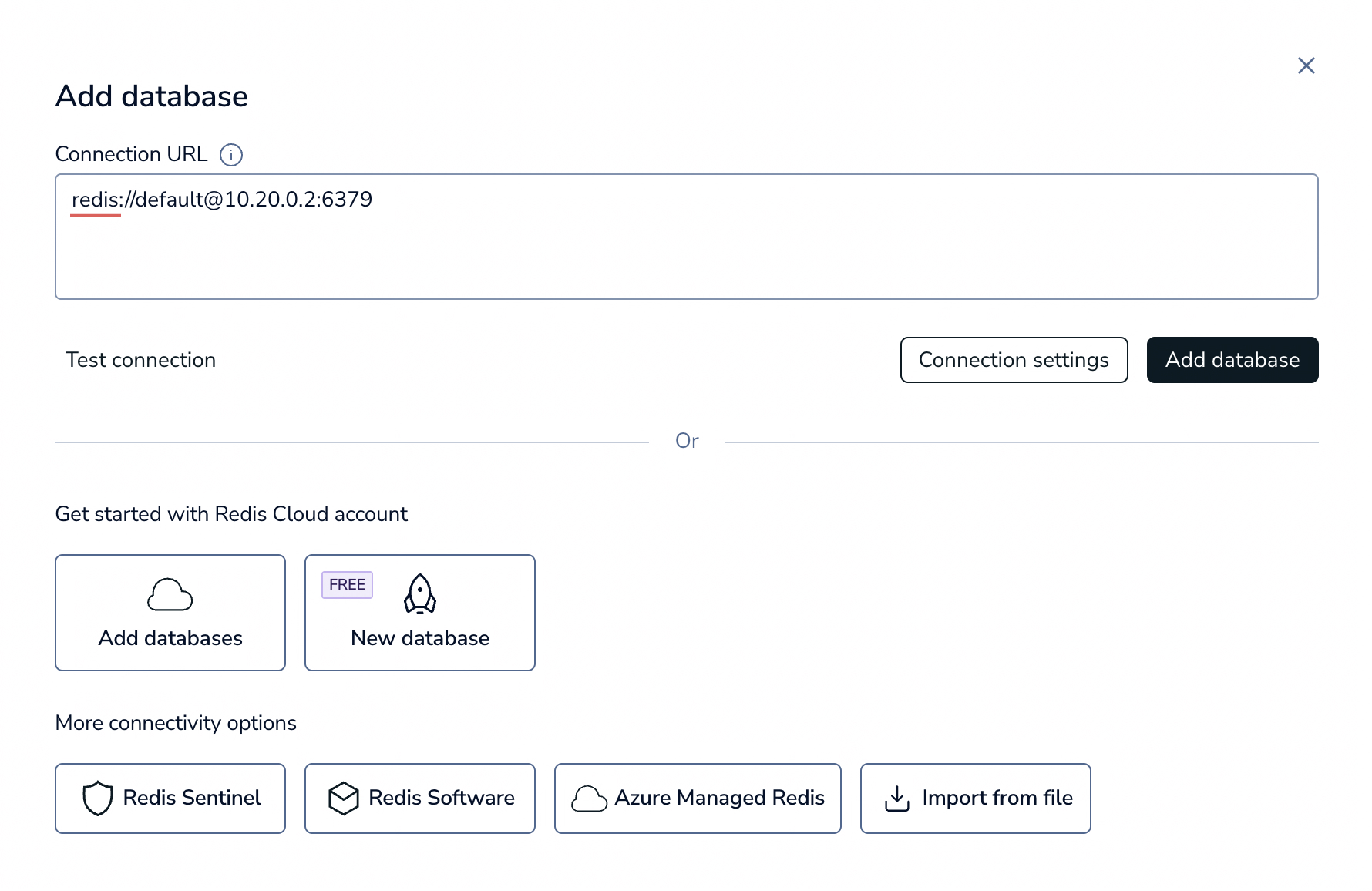This screenshot has width=1372, height=891.
Task: Click the Or divider label
Action: point(687,441)
